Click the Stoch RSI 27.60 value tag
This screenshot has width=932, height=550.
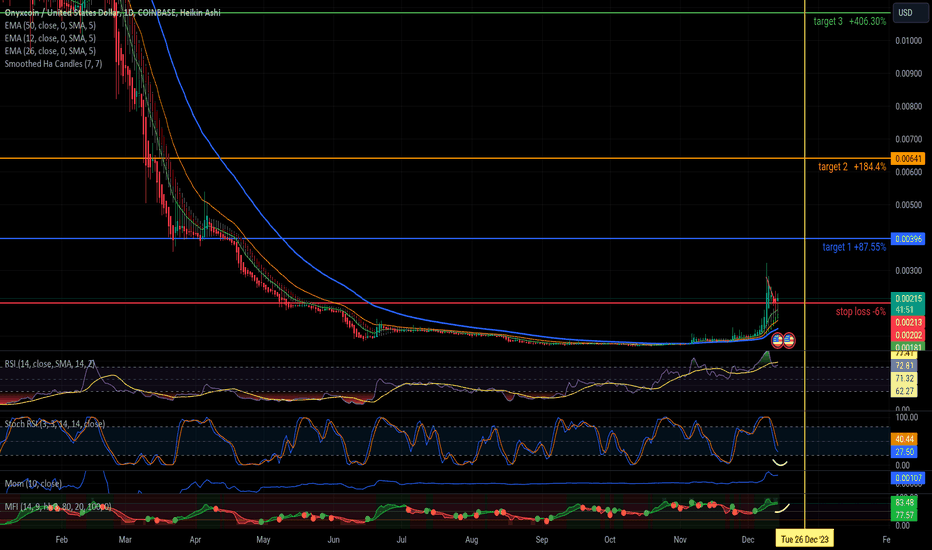click(904, 452)
